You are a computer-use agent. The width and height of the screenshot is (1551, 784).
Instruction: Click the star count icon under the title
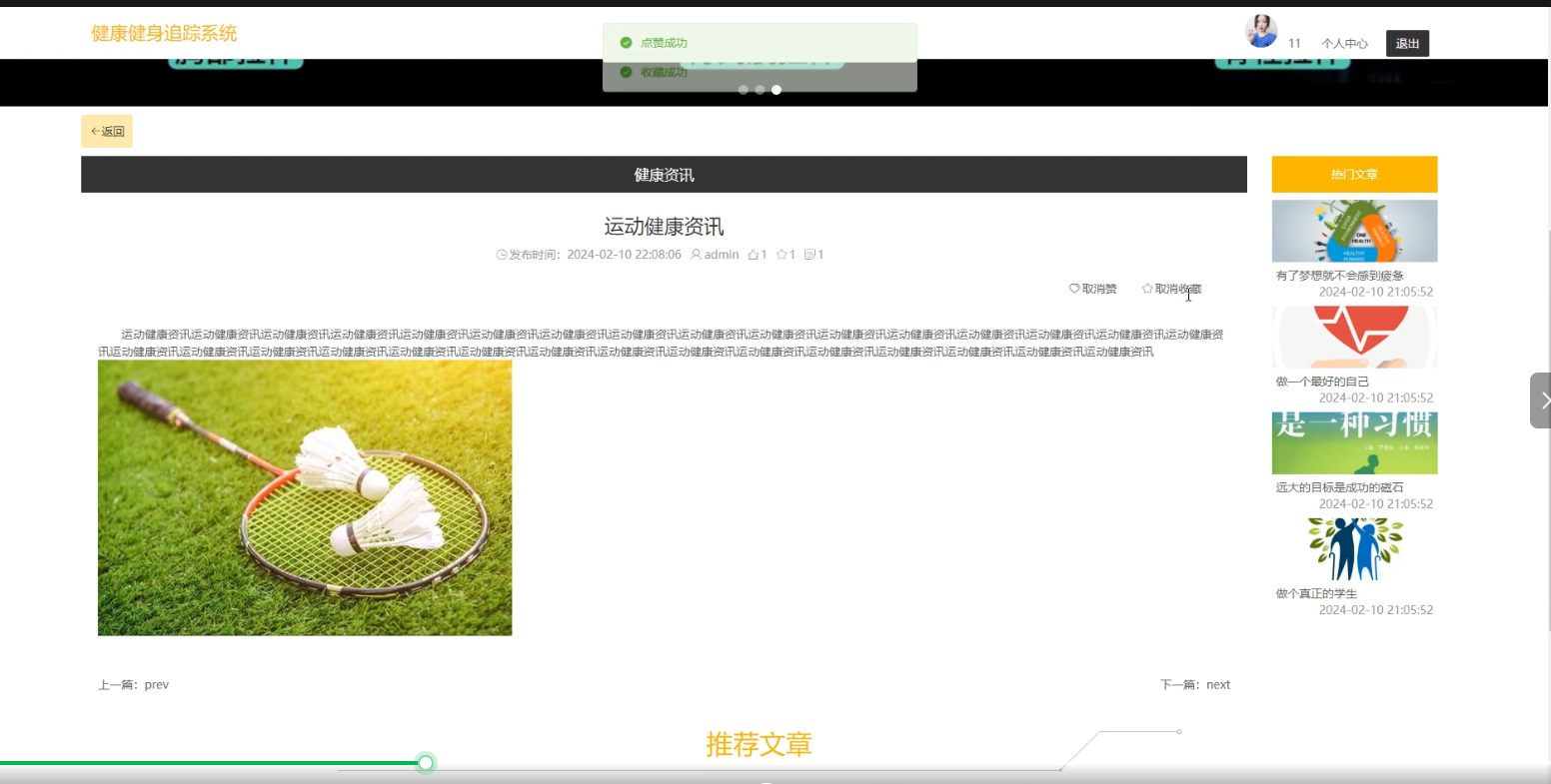[x=780, y=254]
